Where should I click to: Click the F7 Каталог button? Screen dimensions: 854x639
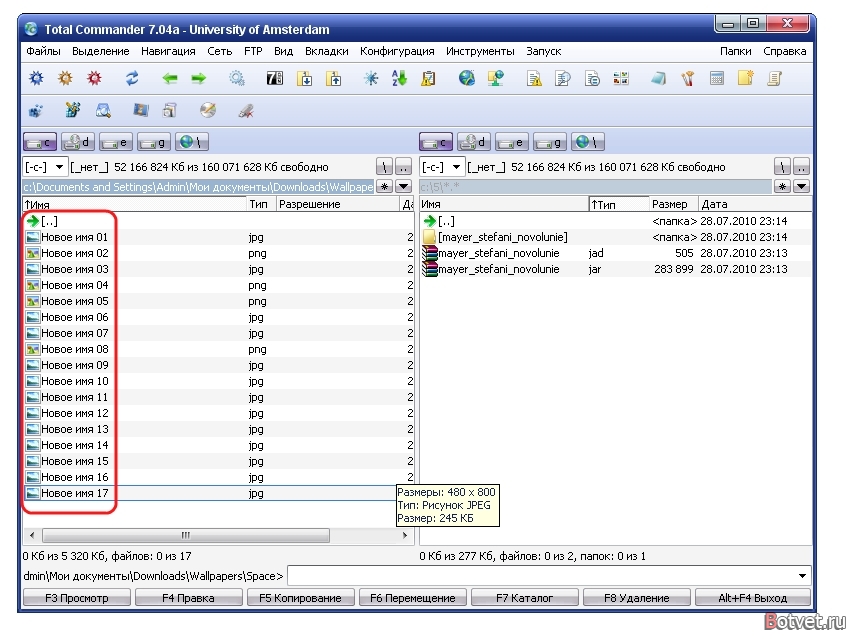point(524,598)
